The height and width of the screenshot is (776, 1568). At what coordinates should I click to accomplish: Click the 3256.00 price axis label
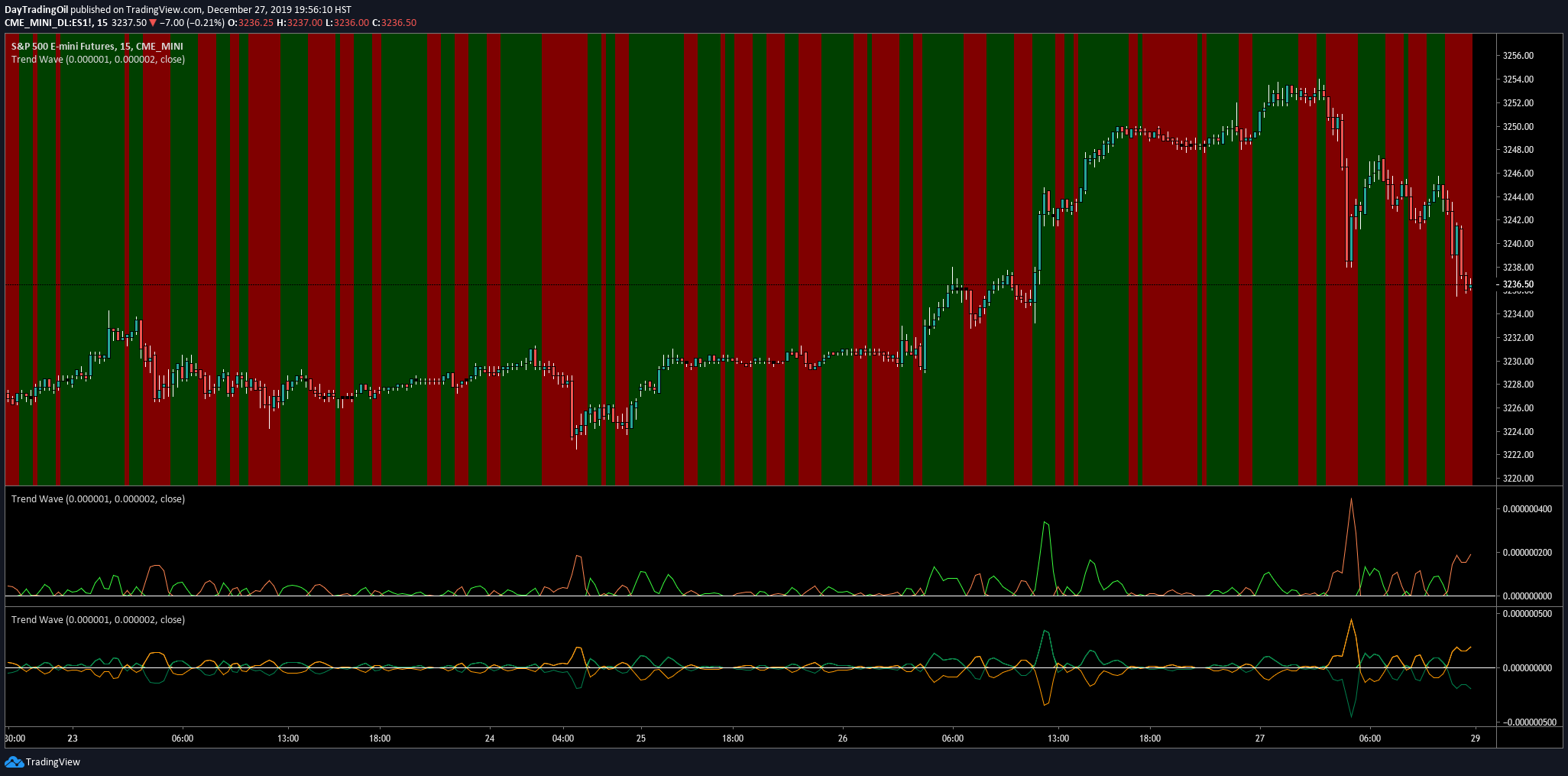1518,56
